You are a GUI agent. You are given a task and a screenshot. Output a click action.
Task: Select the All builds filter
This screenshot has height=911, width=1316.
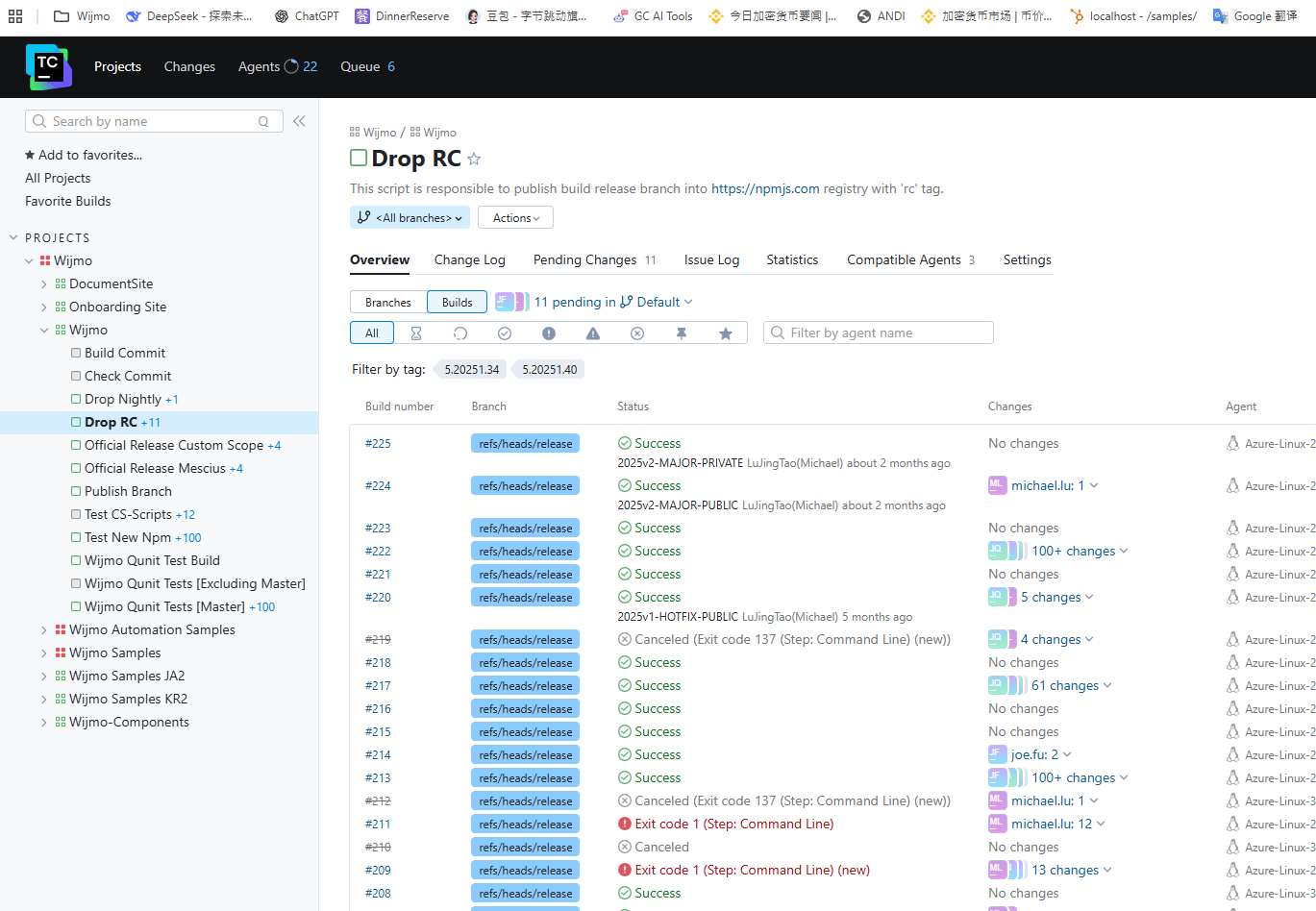(x=372, y=333)
